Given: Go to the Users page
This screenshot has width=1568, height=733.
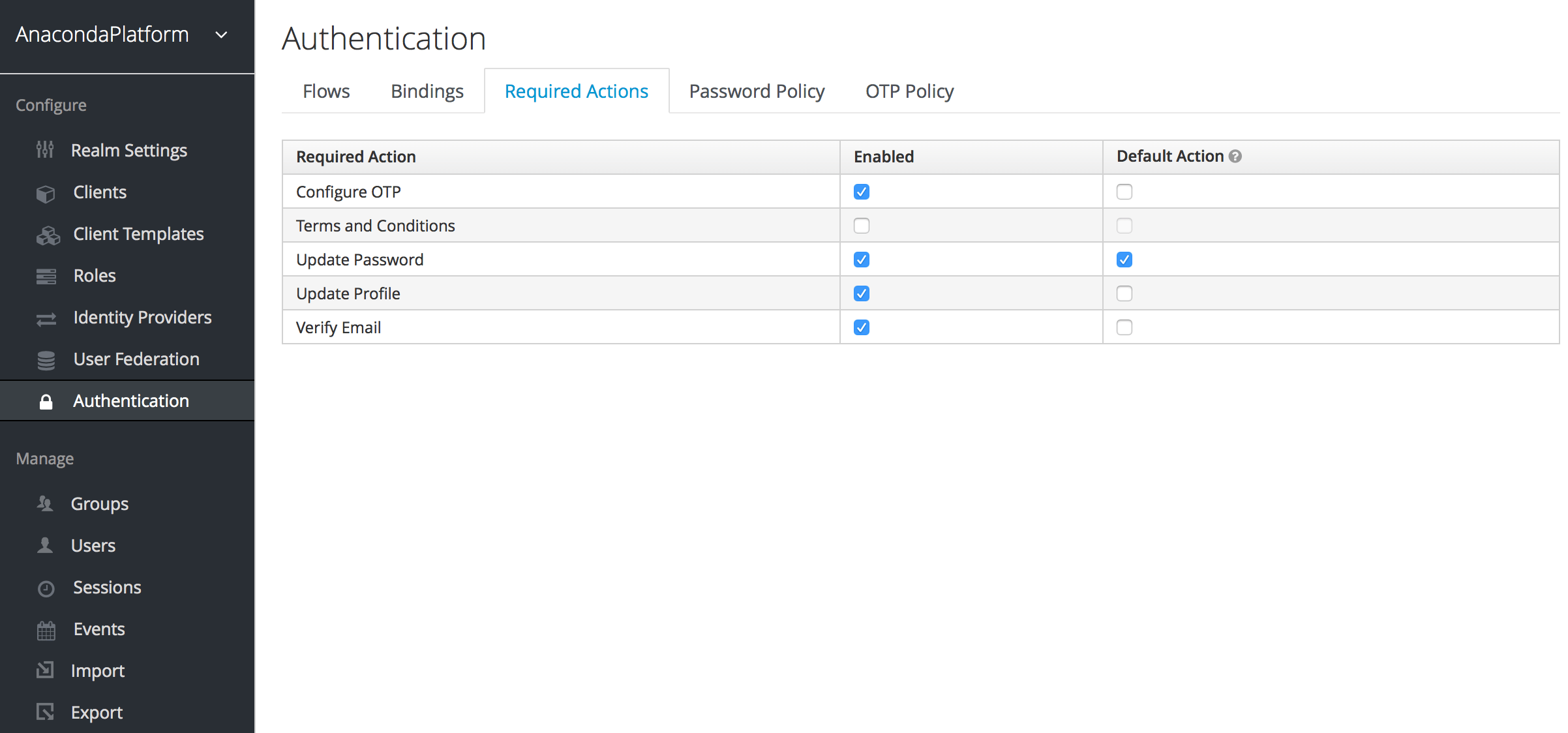Looking at the screenshot, I should tap(93, 545).
